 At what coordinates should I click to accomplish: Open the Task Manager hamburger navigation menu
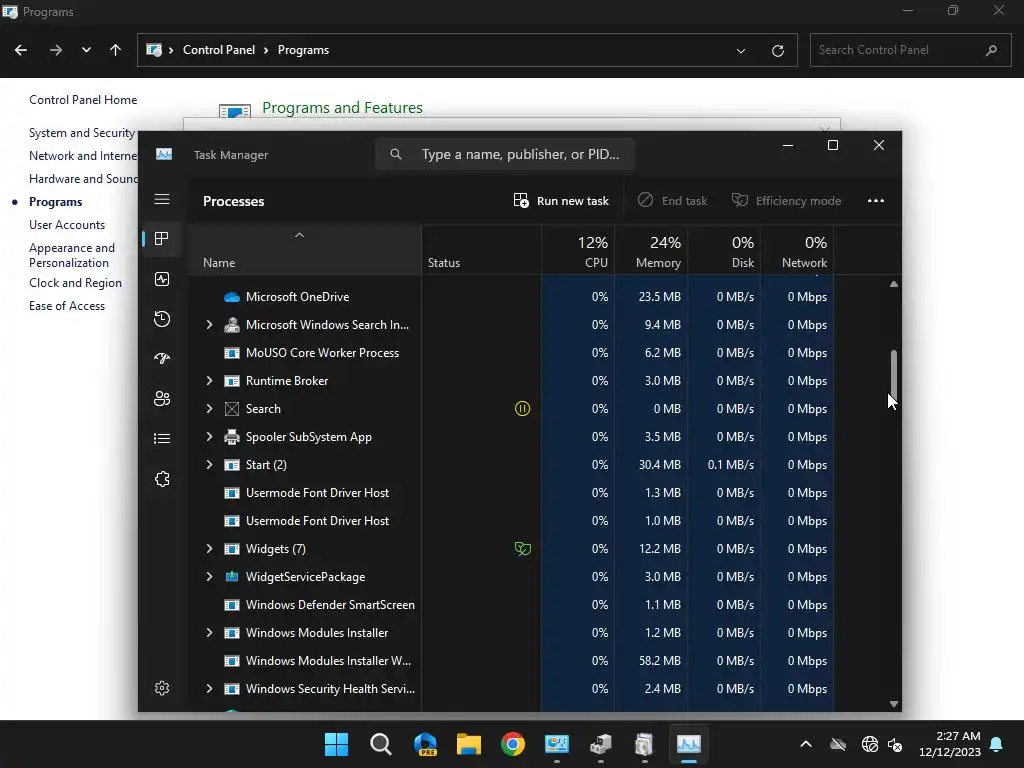point(162,199)
